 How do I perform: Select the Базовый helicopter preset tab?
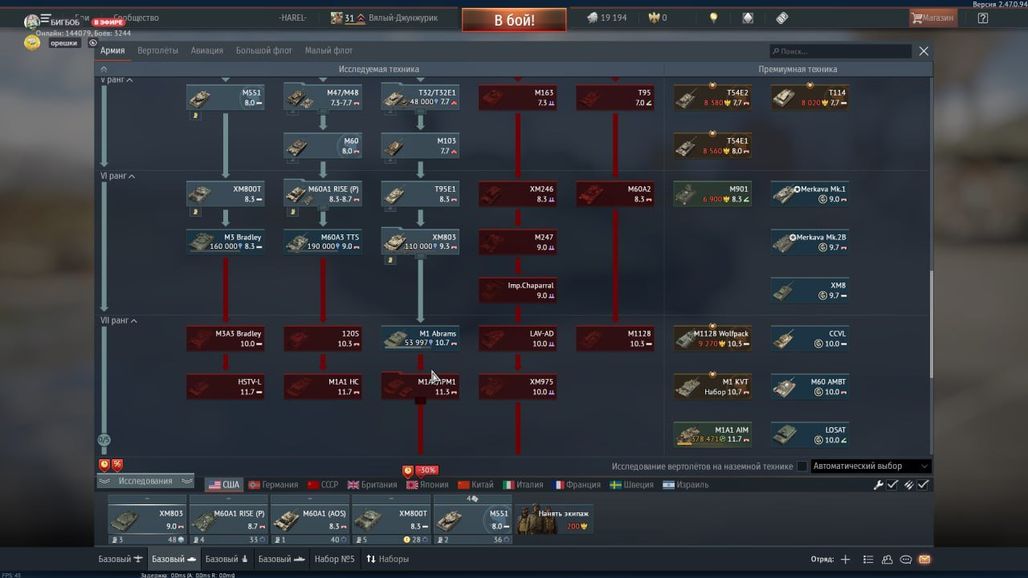click(227, 559)
